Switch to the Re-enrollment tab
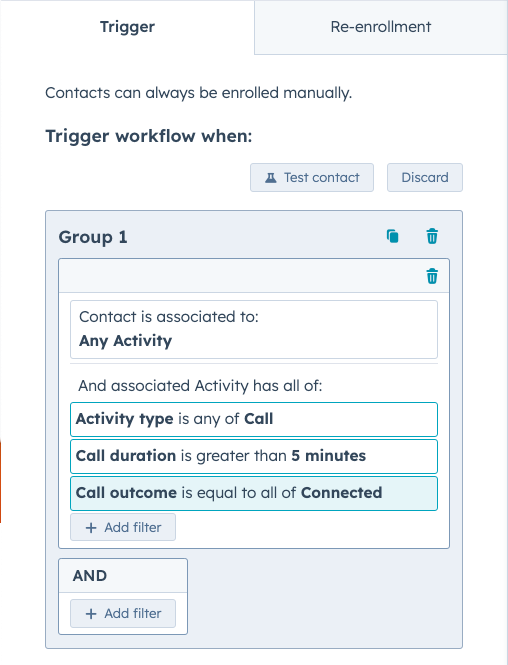Image resolution: width=508 pixels, height=665 pixels. click(x=381, y=27)
